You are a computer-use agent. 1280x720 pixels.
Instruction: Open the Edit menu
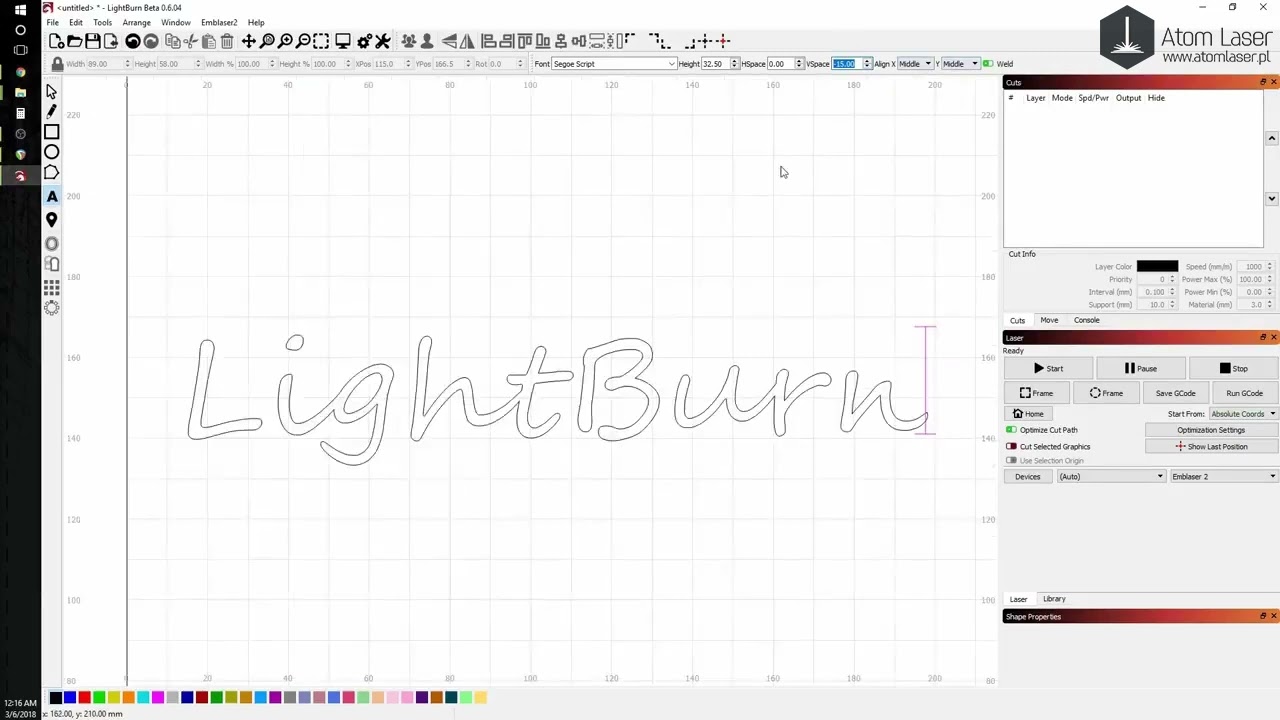click(x=76, y=22)
